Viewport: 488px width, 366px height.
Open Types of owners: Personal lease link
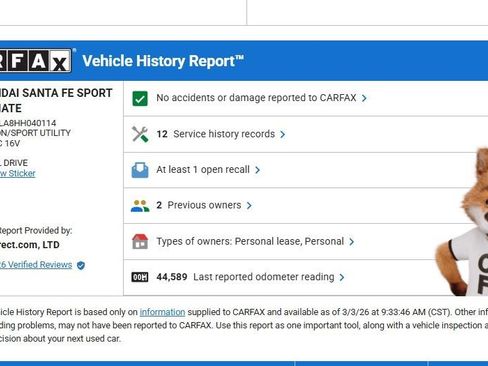click(x=250, y=241)
